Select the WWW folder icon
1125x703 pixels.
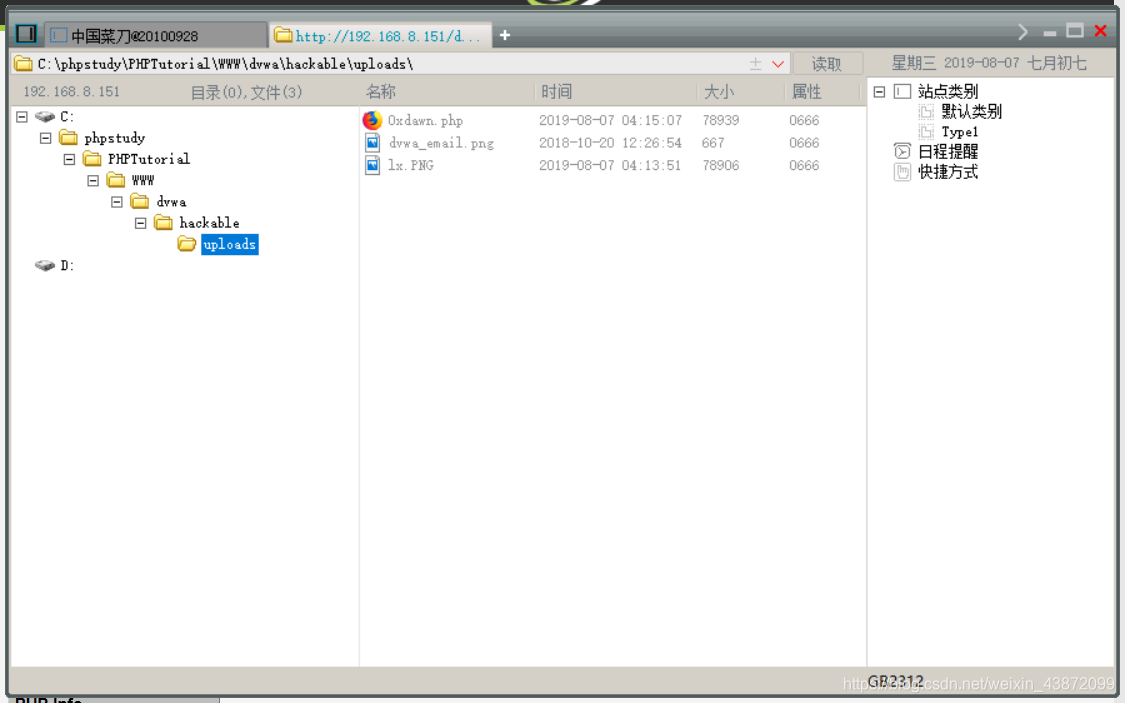click(x=116, y=179)
